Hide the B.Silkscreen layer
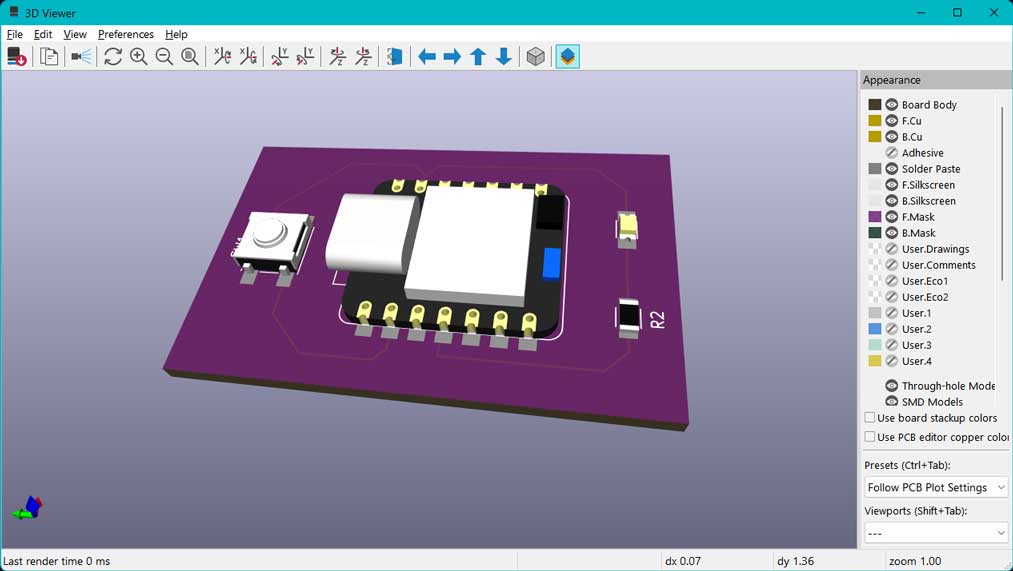1013x571 pixels. (892, 201)
